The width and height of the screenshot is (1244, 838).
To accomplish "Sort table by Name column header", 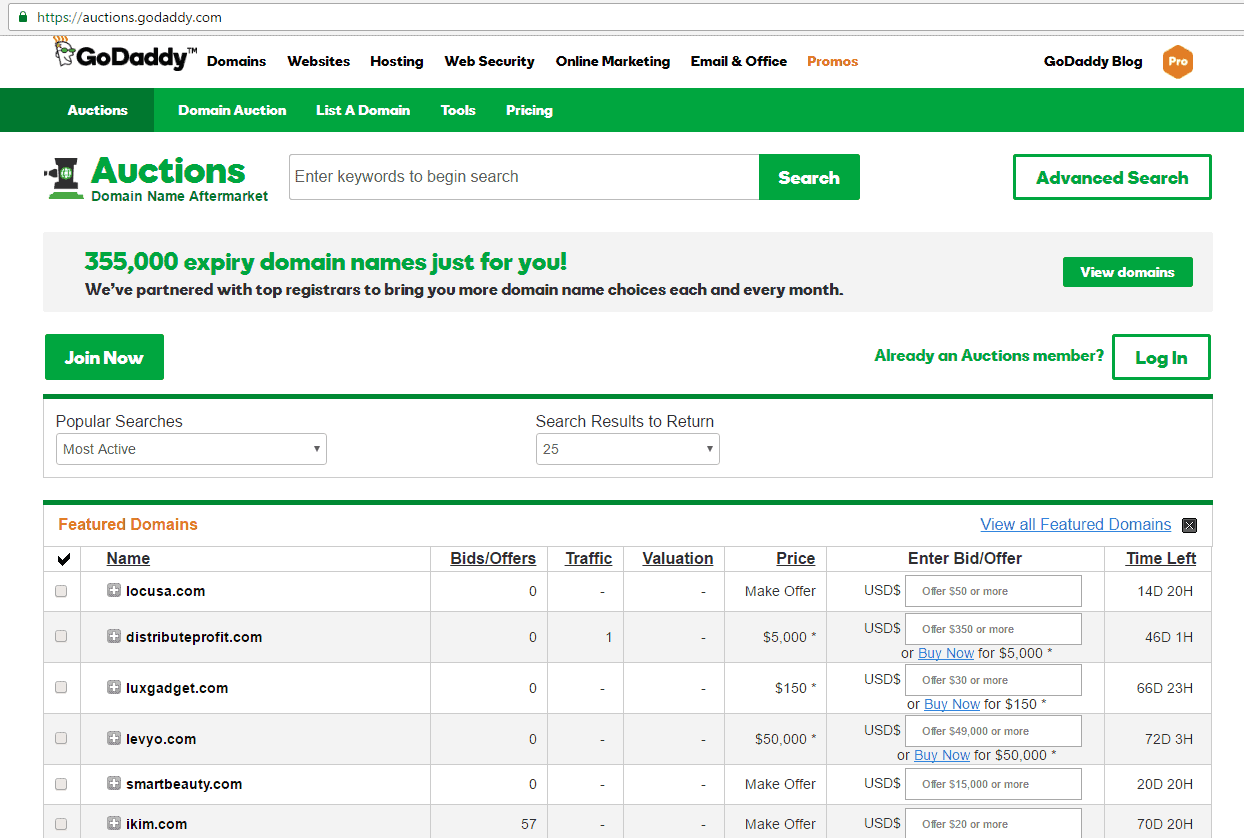I will [x=128, y=558].
